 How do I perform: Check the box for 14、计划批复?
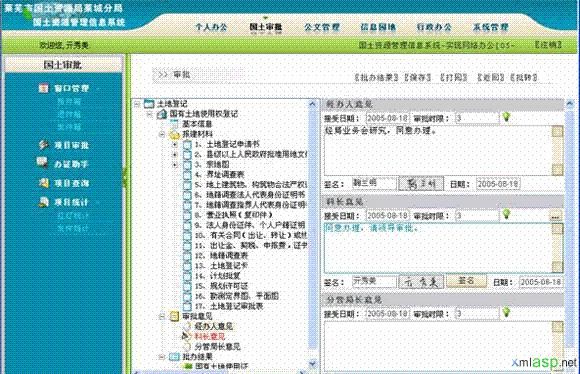[x=188, y=276]
